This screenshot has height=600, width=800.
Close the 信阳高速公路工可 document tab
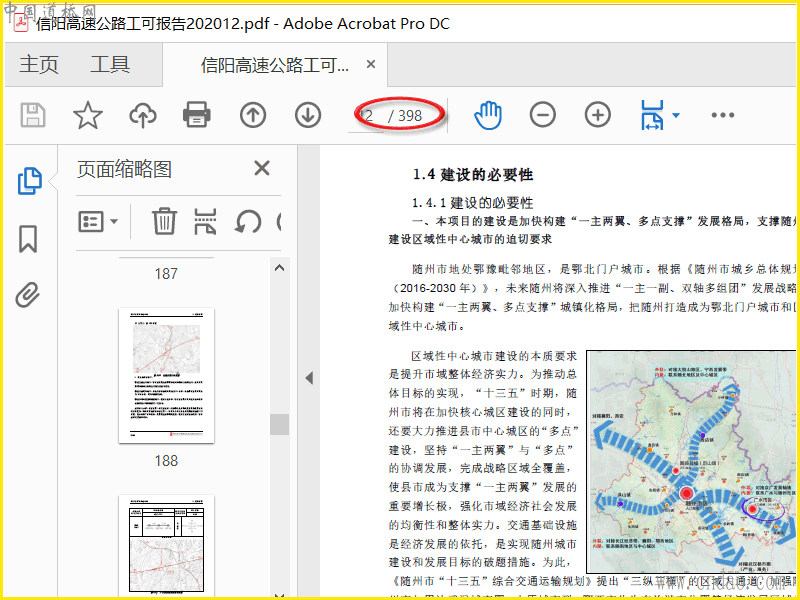(x=371, y=64)
